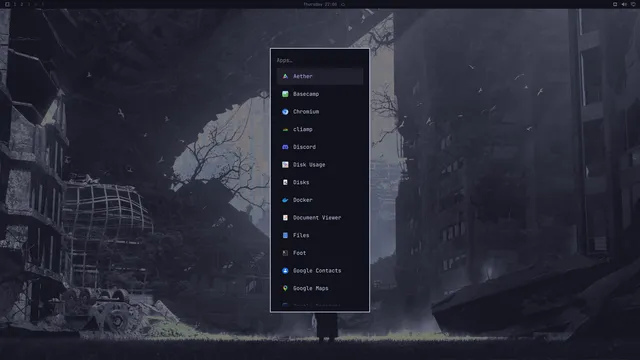640x360 pixels.
Task: Click the top-bar menu icon beside workspaces
Action: coord(7,4)
